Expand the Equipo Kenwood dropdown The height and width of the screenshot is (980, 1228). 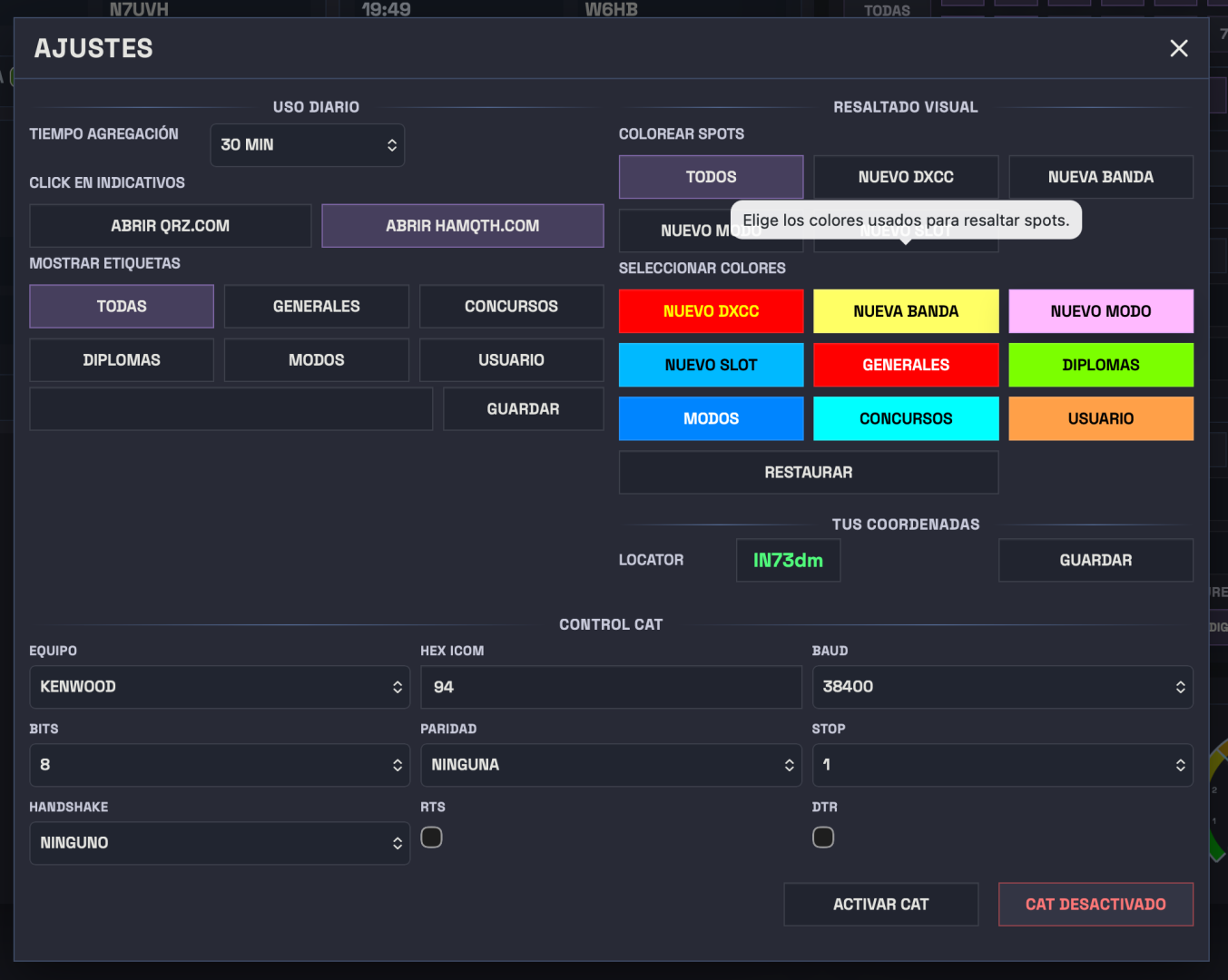point(220,687)
